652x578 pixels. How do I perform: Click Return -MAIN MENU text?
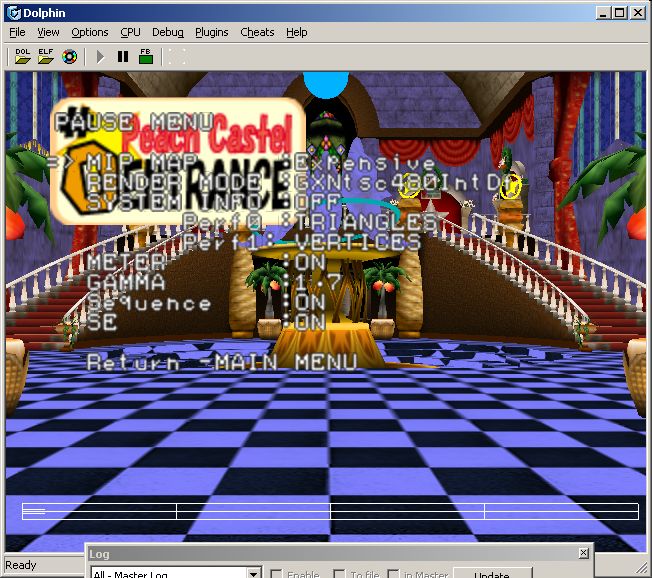click(222, 363)
